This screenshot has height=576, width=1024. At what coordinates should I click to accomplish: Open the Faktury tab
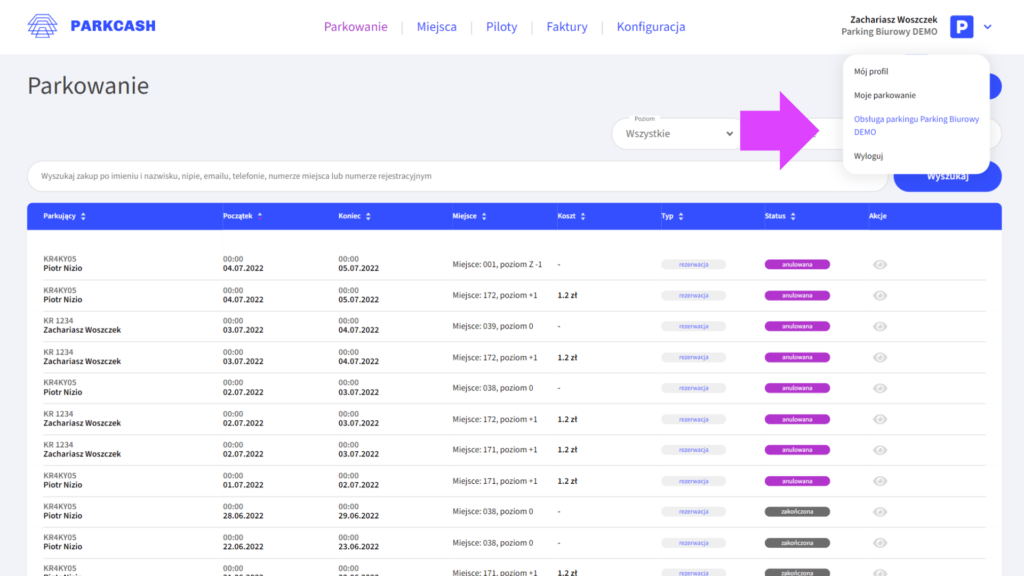(567, 27)
